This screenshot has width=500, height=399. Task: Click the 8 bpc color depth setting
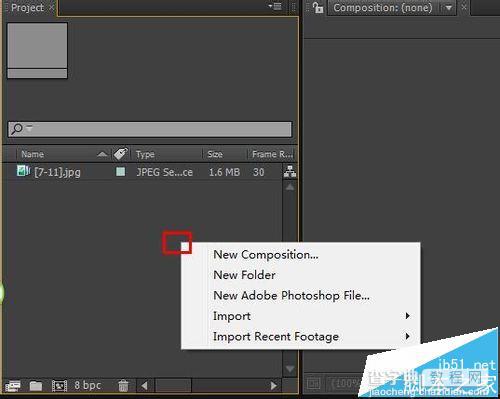pos(88,385)
